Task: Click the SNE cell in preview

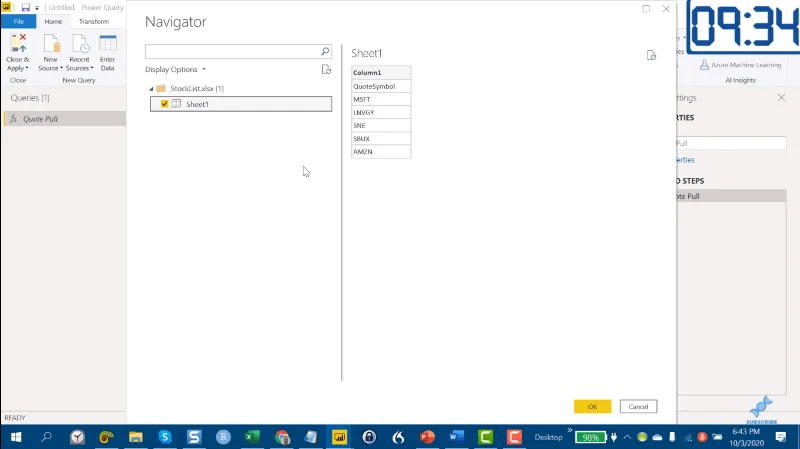Action: pyautogui.click(x=381, y=126)
